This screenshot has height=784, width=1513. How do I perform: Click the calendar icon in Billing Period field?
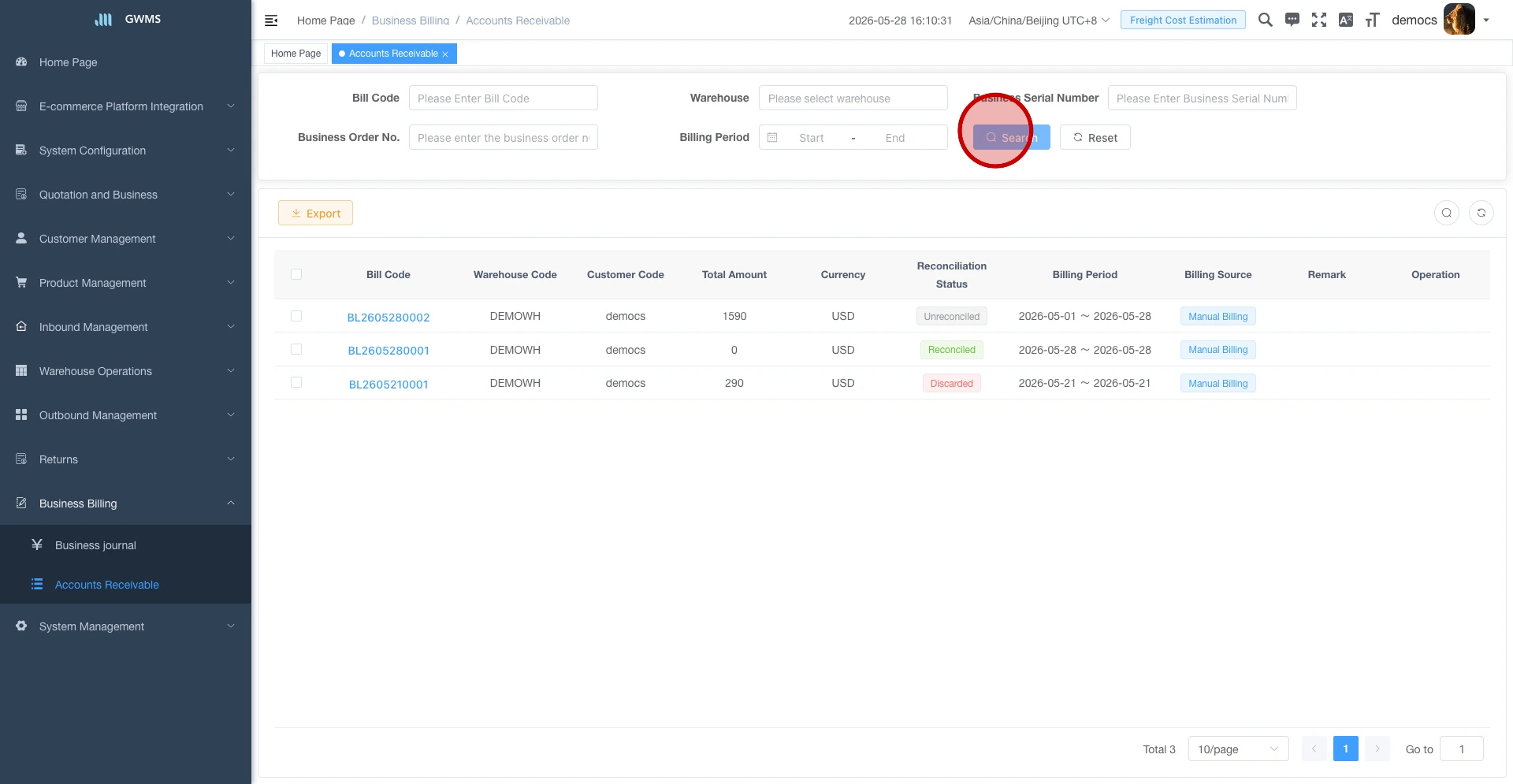(772, 137)
